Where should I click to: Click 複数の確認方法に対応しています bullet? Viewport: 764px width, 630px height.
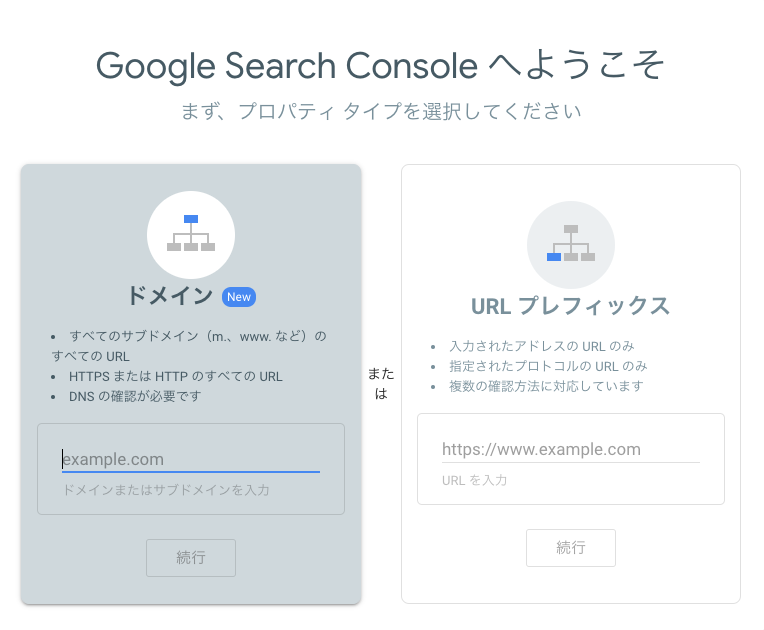[546, 386]
